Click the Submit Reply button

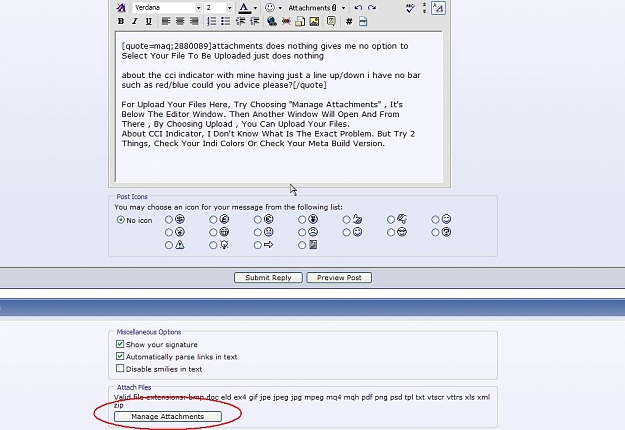(x=268, y=278)
